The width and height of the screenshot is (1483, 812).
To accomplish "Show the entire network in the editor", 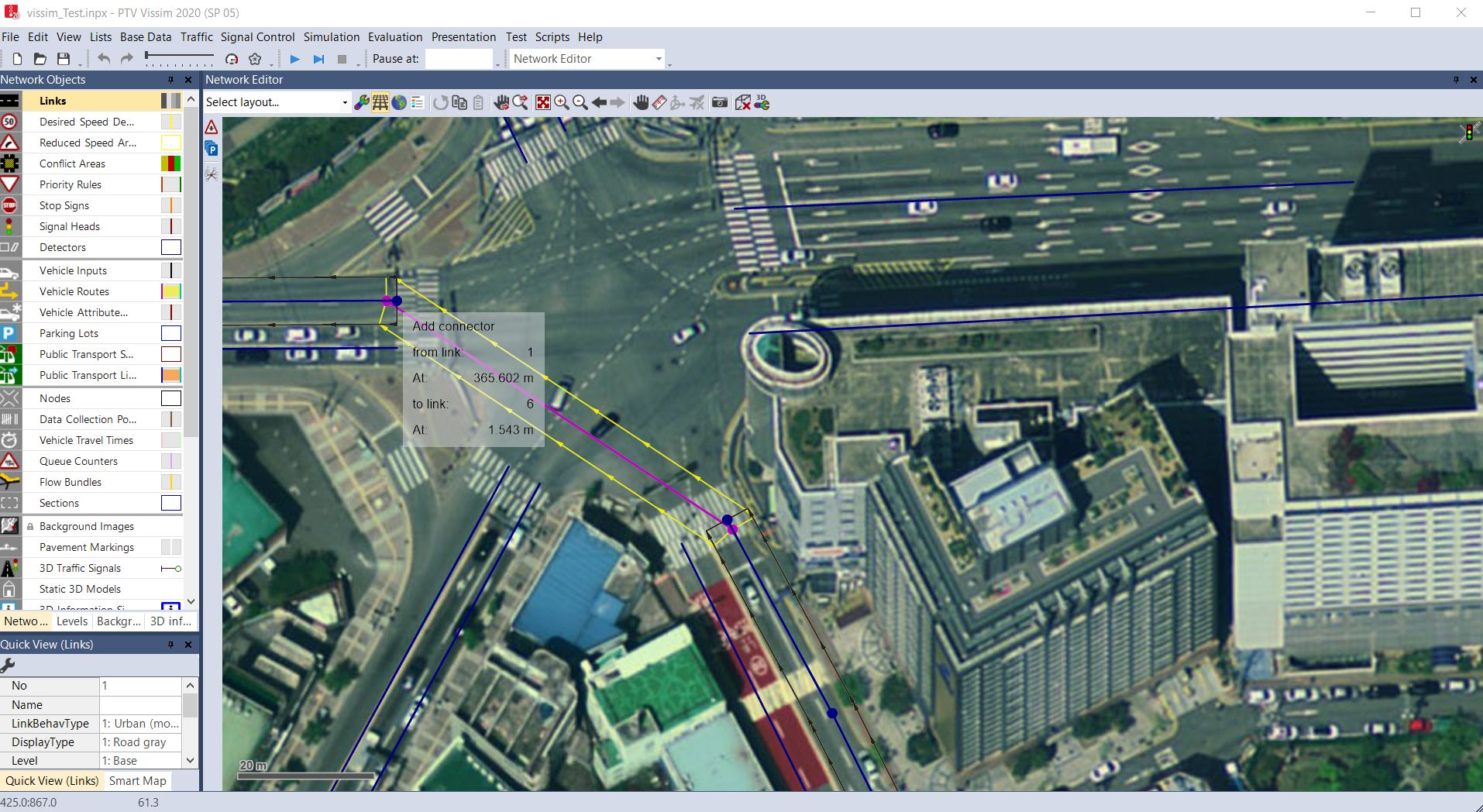I will [x=543, y=102].
